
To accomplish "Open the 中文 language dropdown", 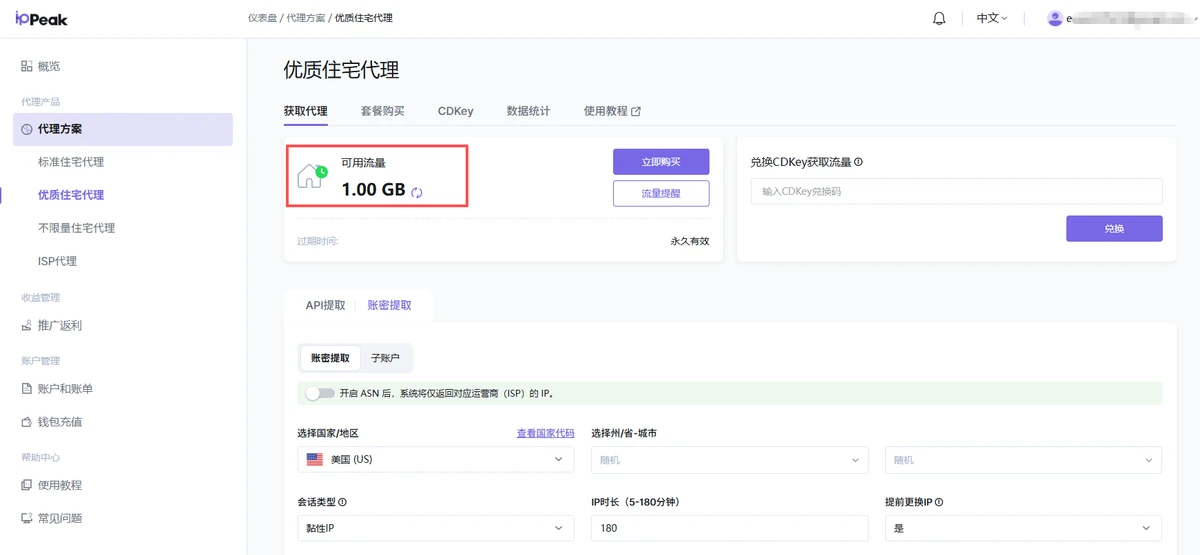I will 992,18.
